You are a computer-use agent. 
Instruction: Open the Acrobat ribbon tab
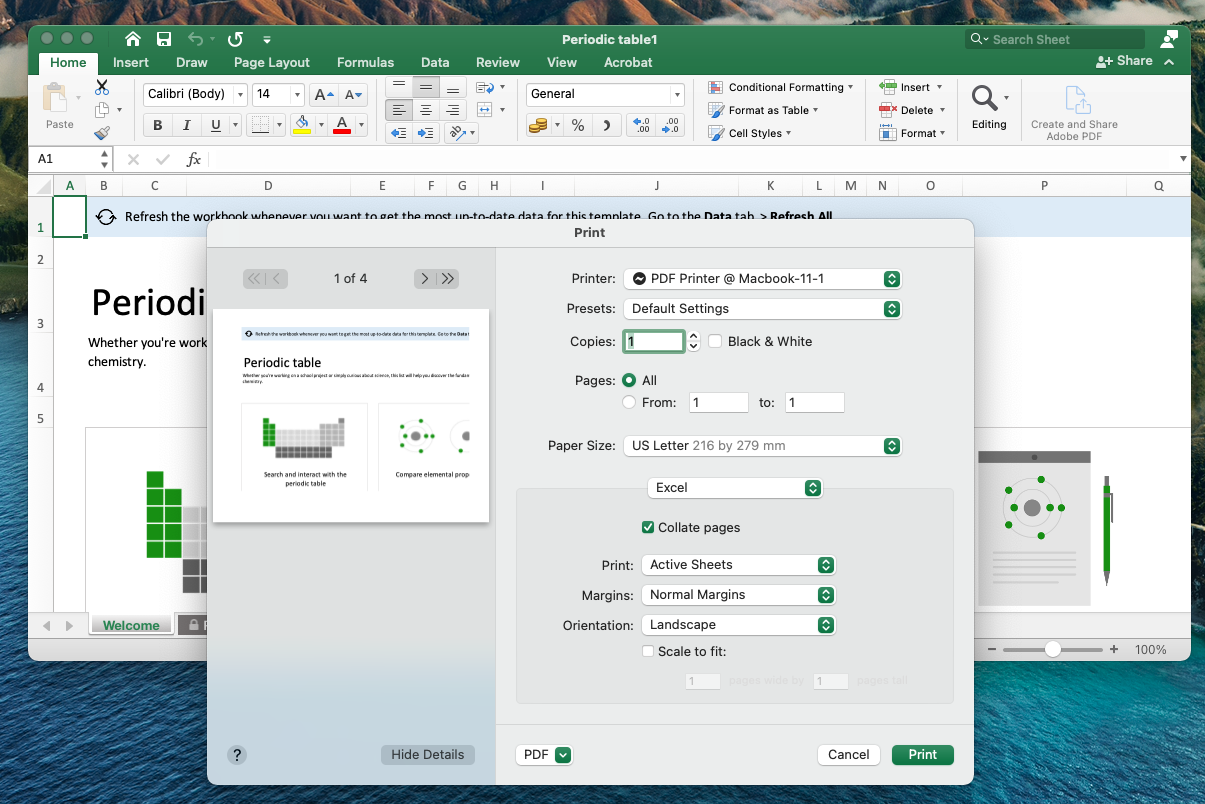[x=628, y=62]
